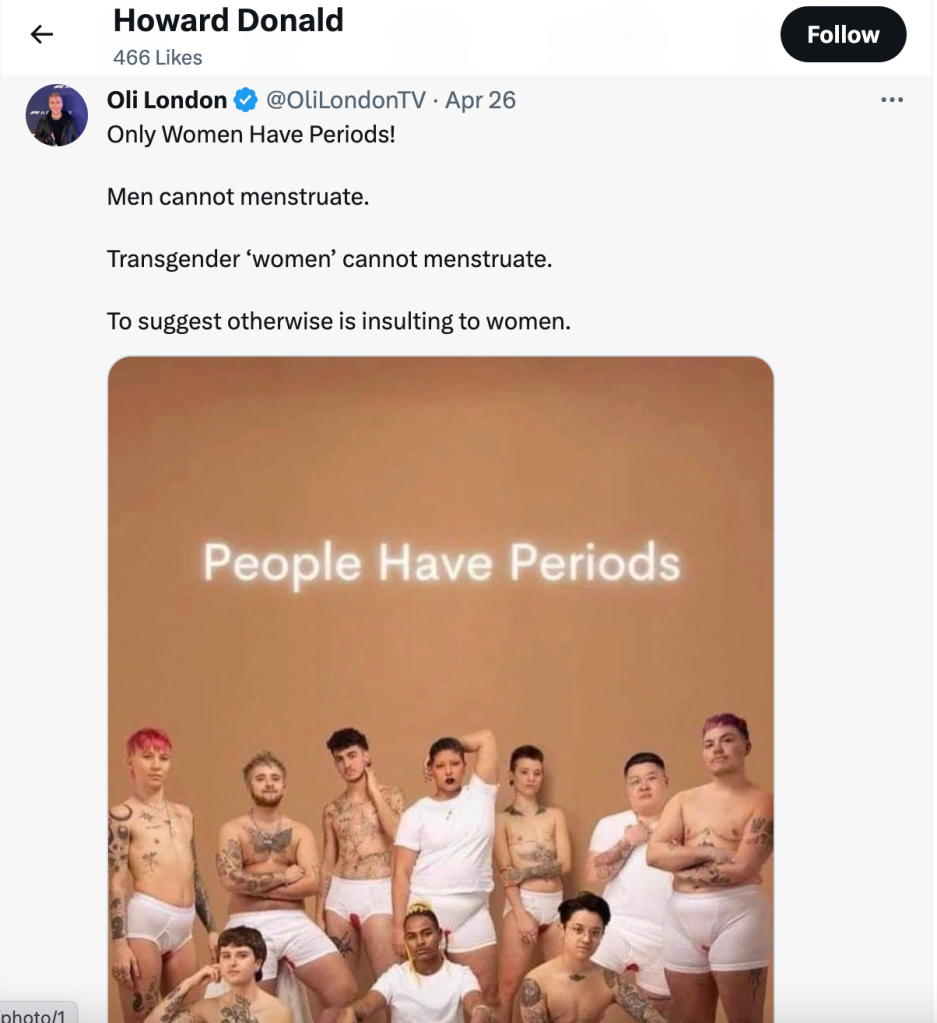The height and width of the screenshot is (1023, 937).
Task: Open the three-dot more options menu
Action: [x=891, y=100]
